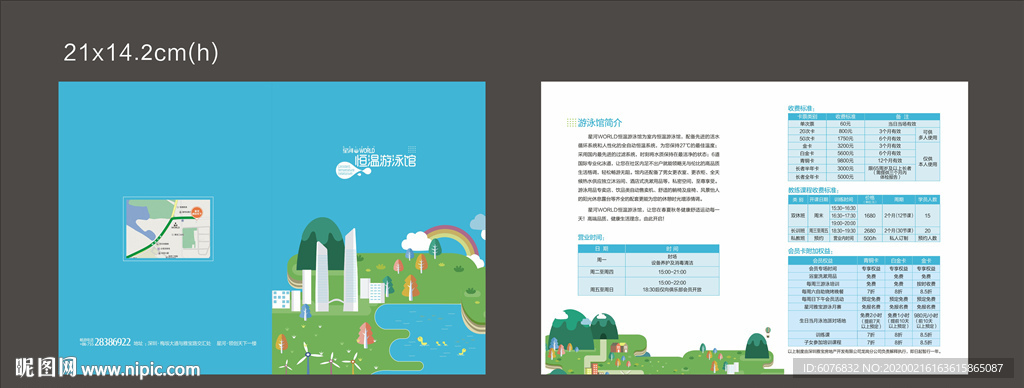Click the "子女参加培训课程" row label
The width and height of the screenshot is (1024, 388).
click(823, 342)
